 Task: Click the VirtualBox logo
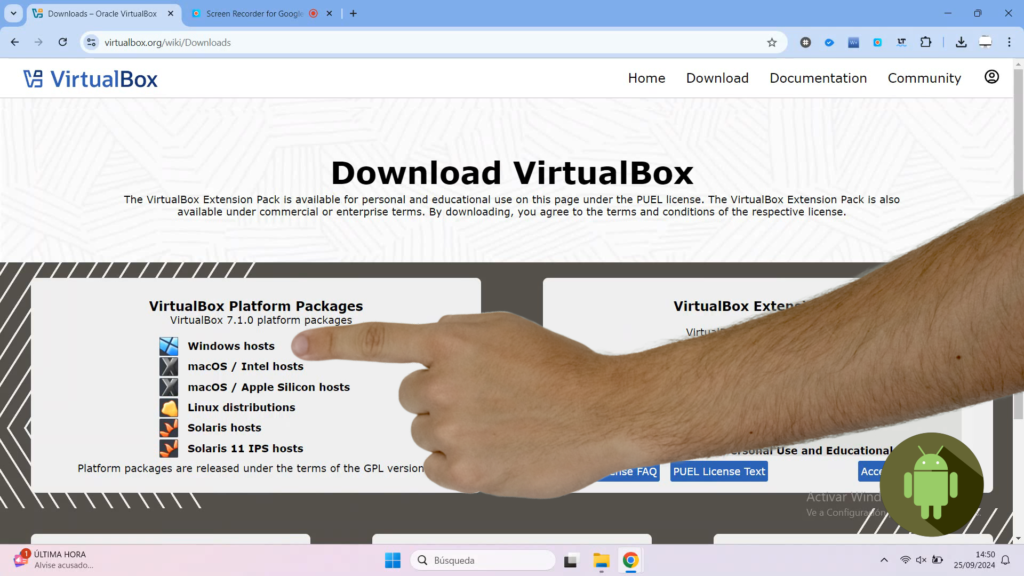point(90,79)
